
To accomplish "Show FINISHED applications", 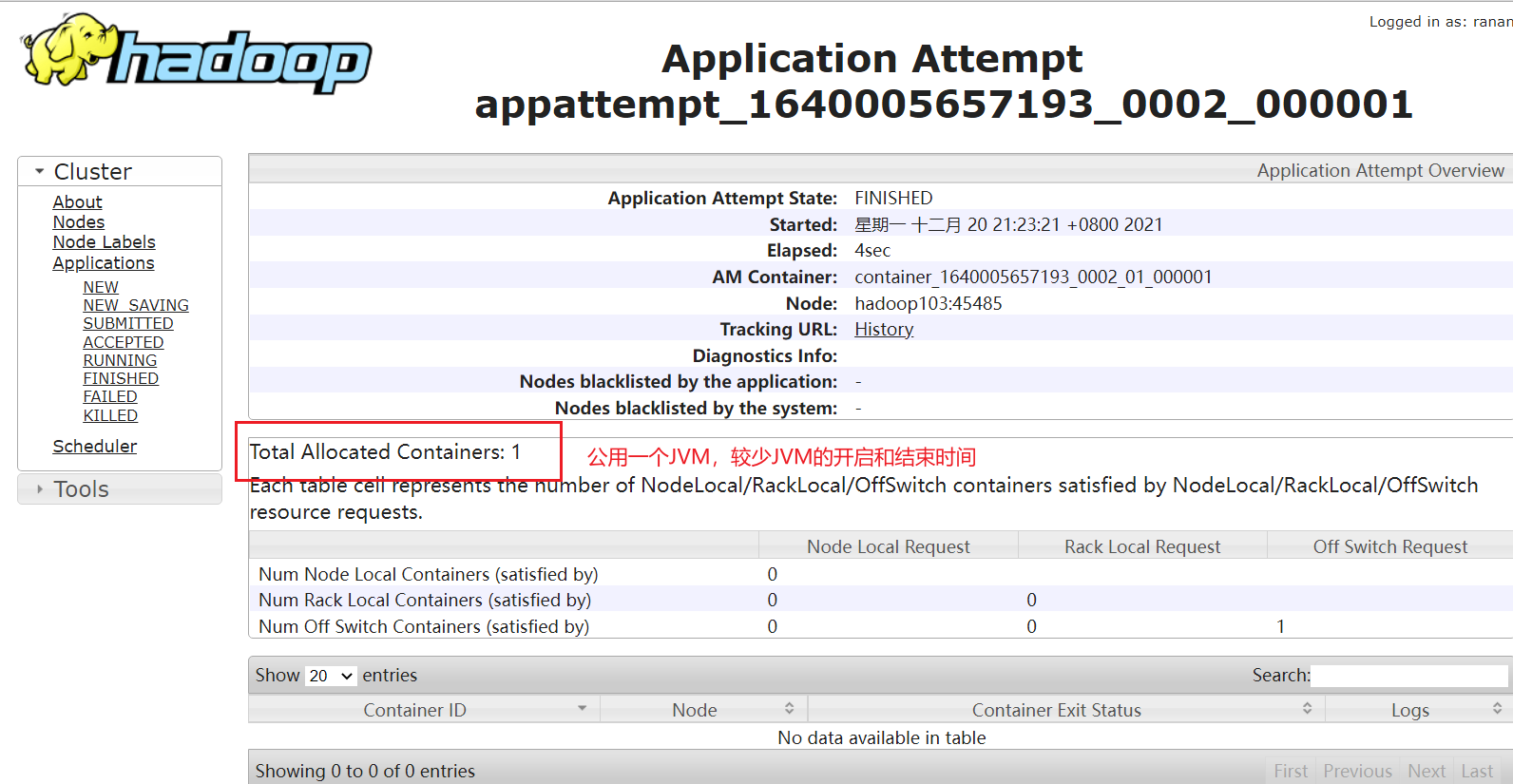I will point(121,378).
